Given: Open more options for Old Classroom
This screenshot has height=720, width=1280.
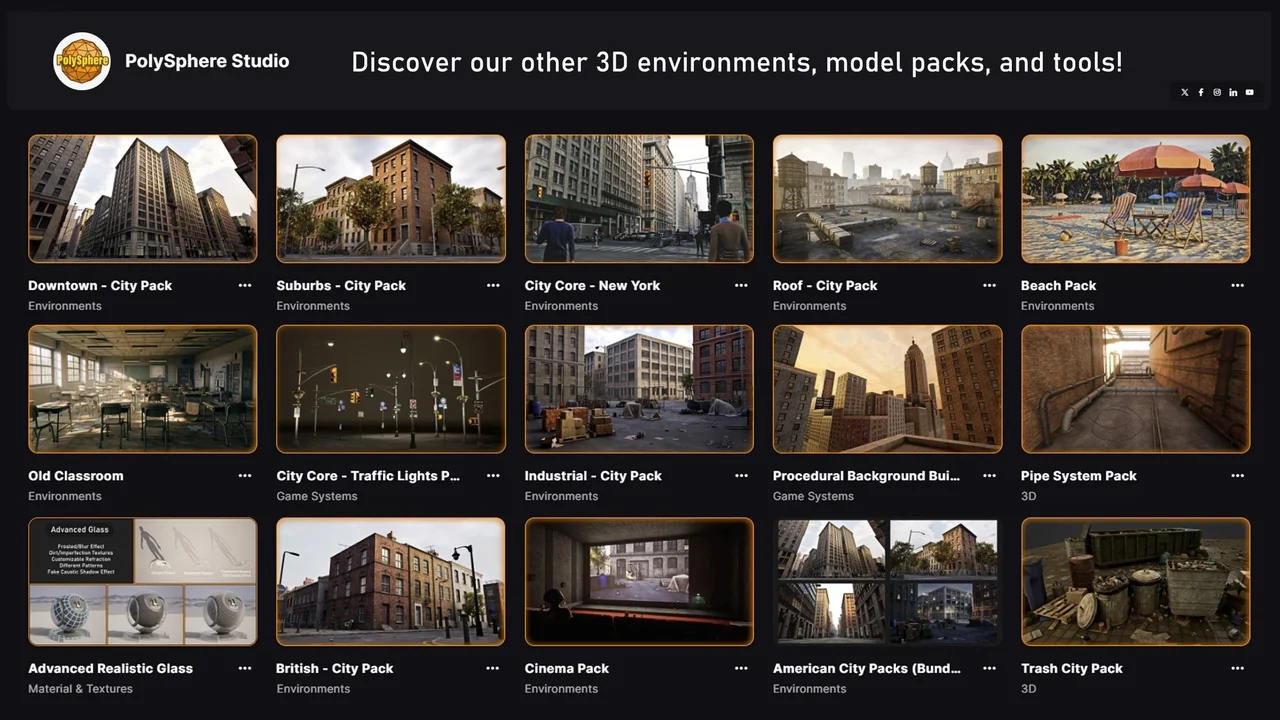Looking at the screenshot, I should pyautogui.click(x=245, y=476).
